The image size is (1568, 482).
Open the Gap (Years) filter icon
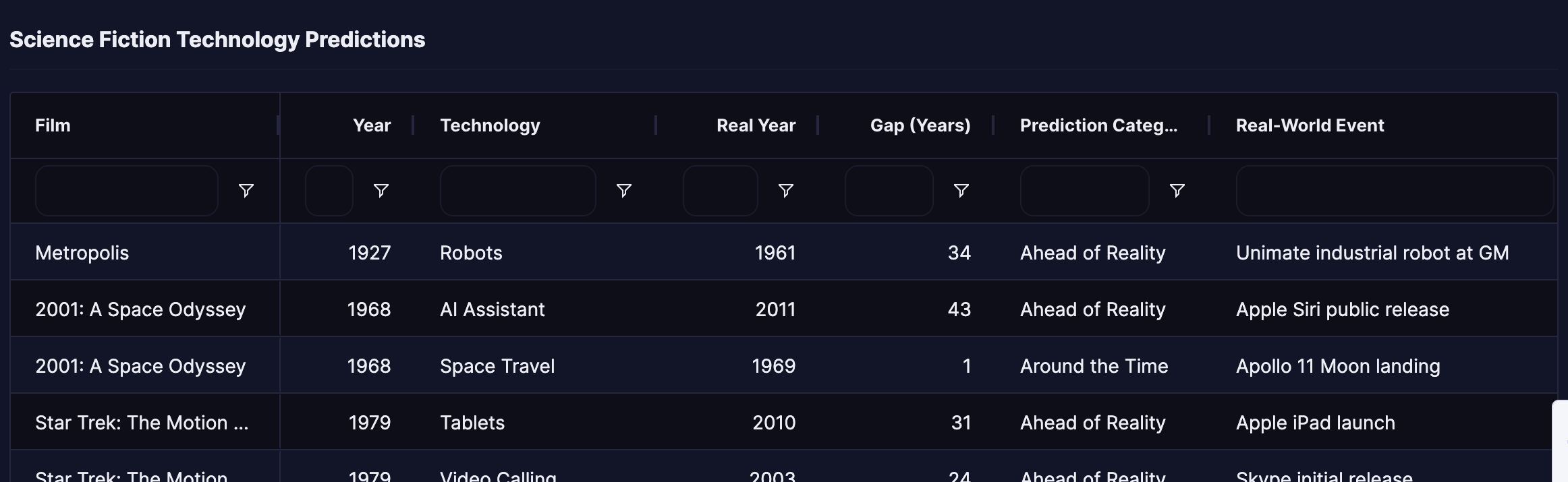click(961, 191)
